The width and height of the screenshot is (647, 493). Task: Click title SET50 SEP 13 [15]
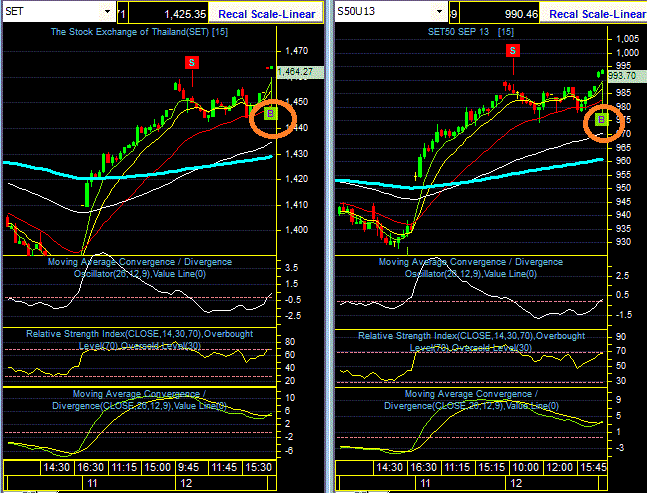click(x=471, y=32)
